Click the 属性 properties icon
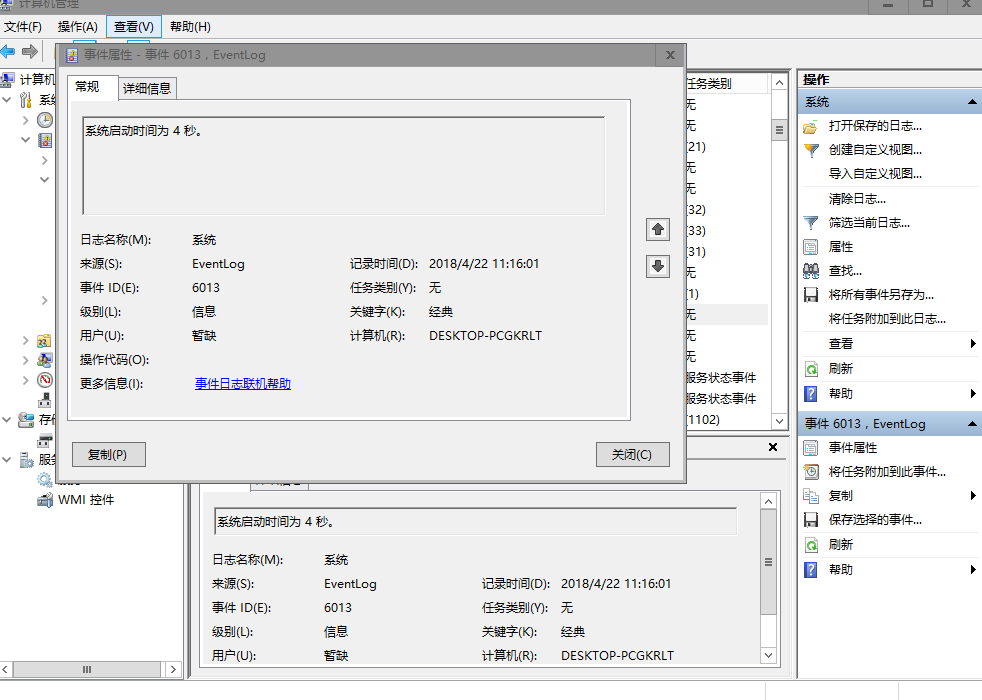This screenshot has height=700, width=982. 810,247
